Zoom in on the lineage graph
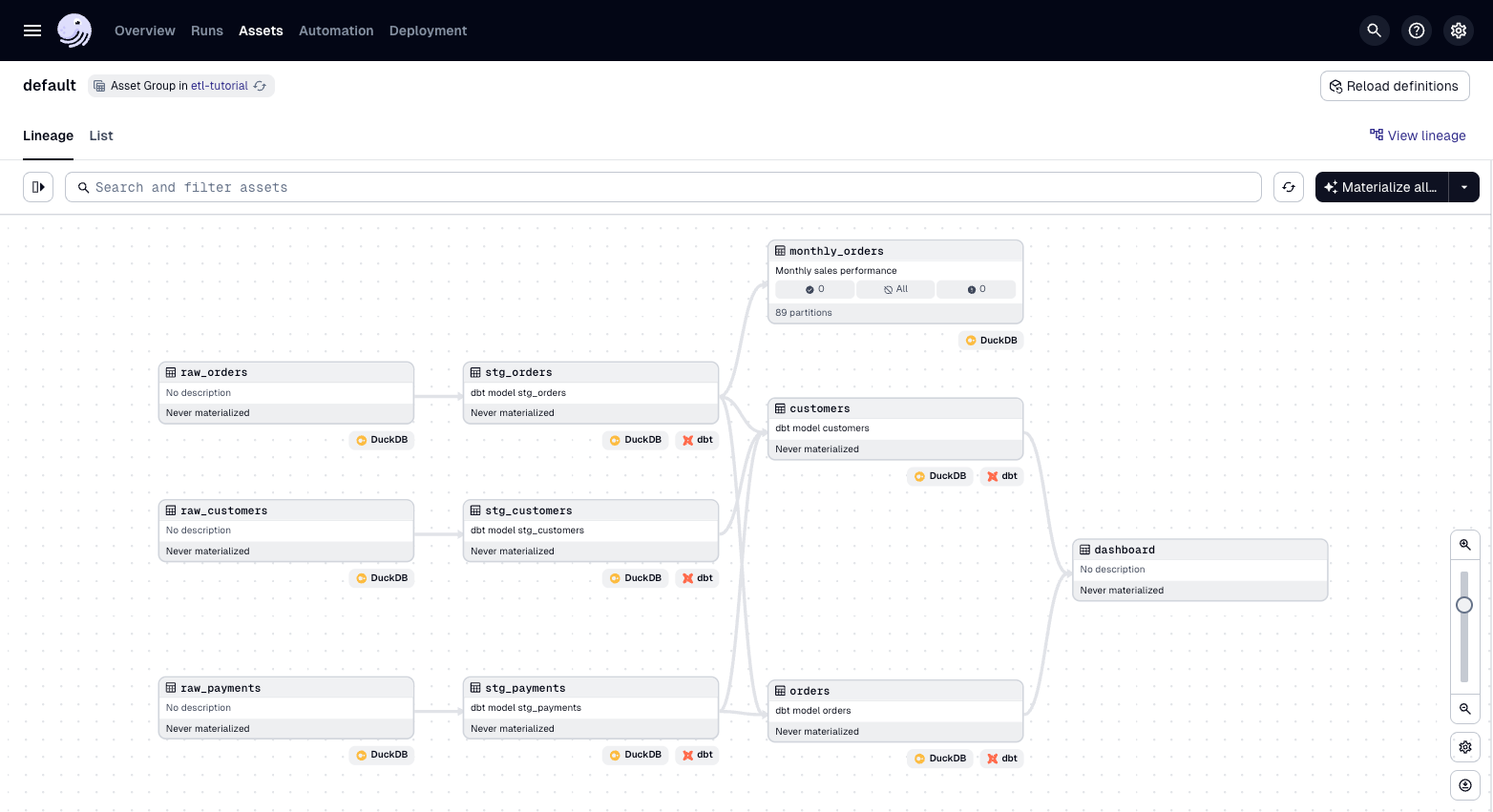1493x812 pixels. pyautogui.click(x=1465, y=545)
